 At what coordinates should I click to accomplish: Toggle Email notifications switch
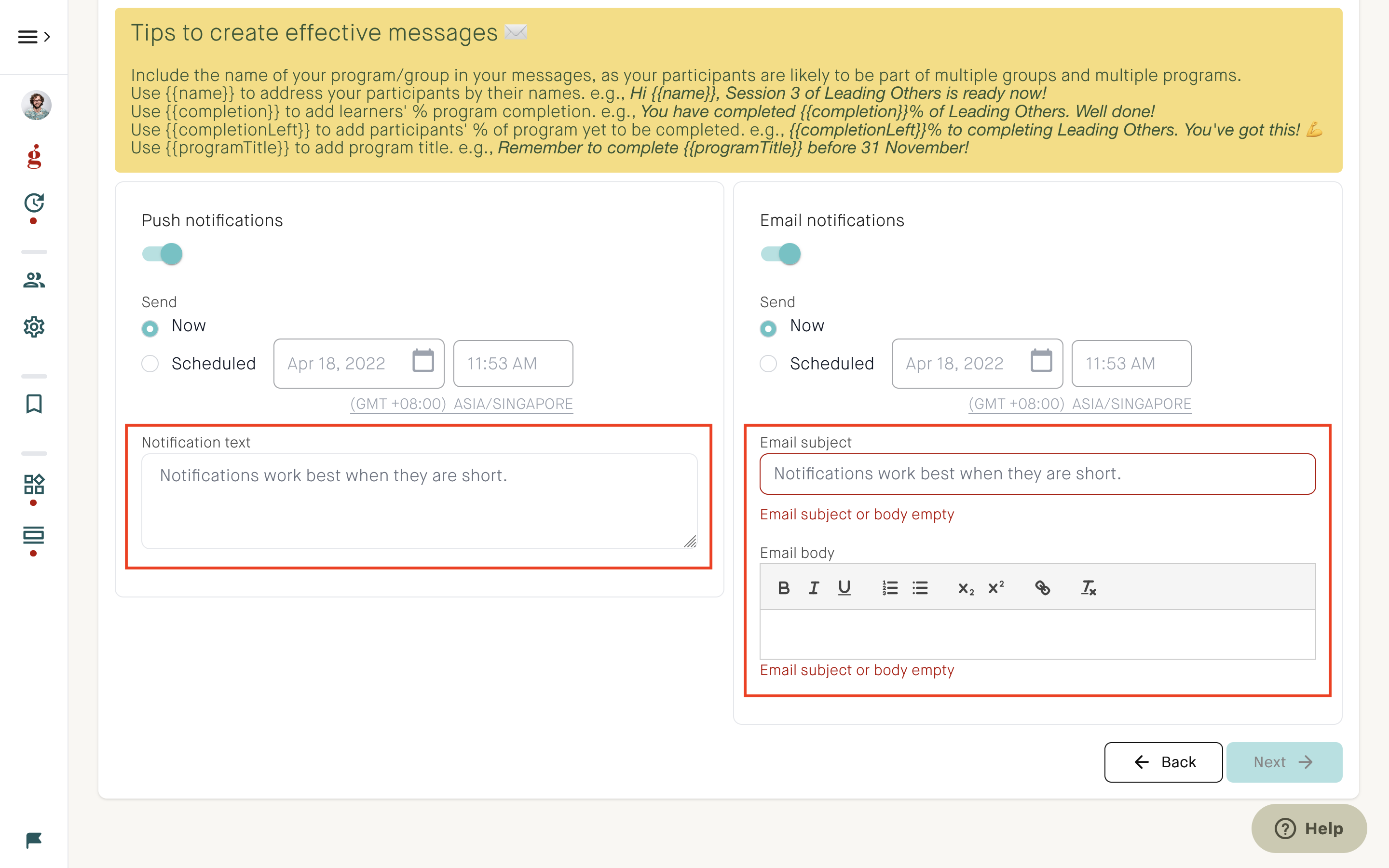(x=781, y=254)
